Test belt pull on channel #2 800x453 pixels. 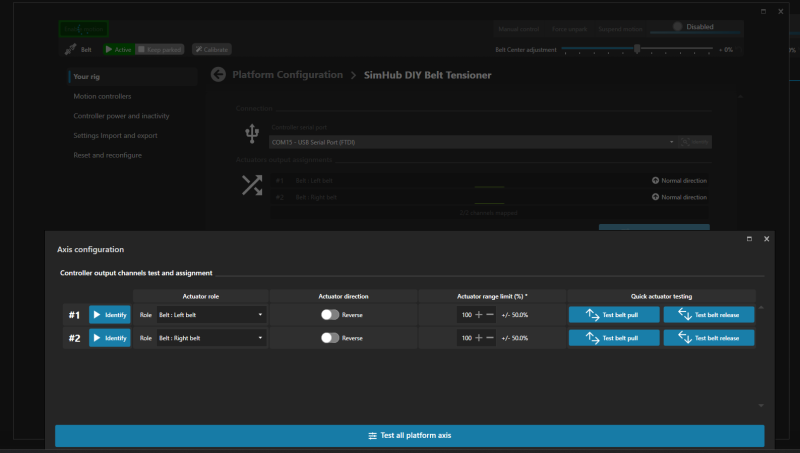click(614, 338)
